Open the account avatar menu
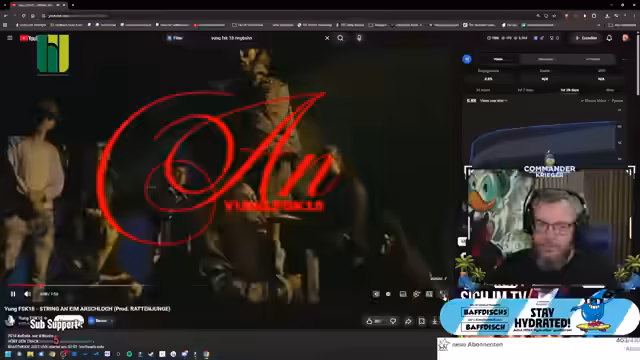This screenshot has height=360, width=640. point(625,38)
